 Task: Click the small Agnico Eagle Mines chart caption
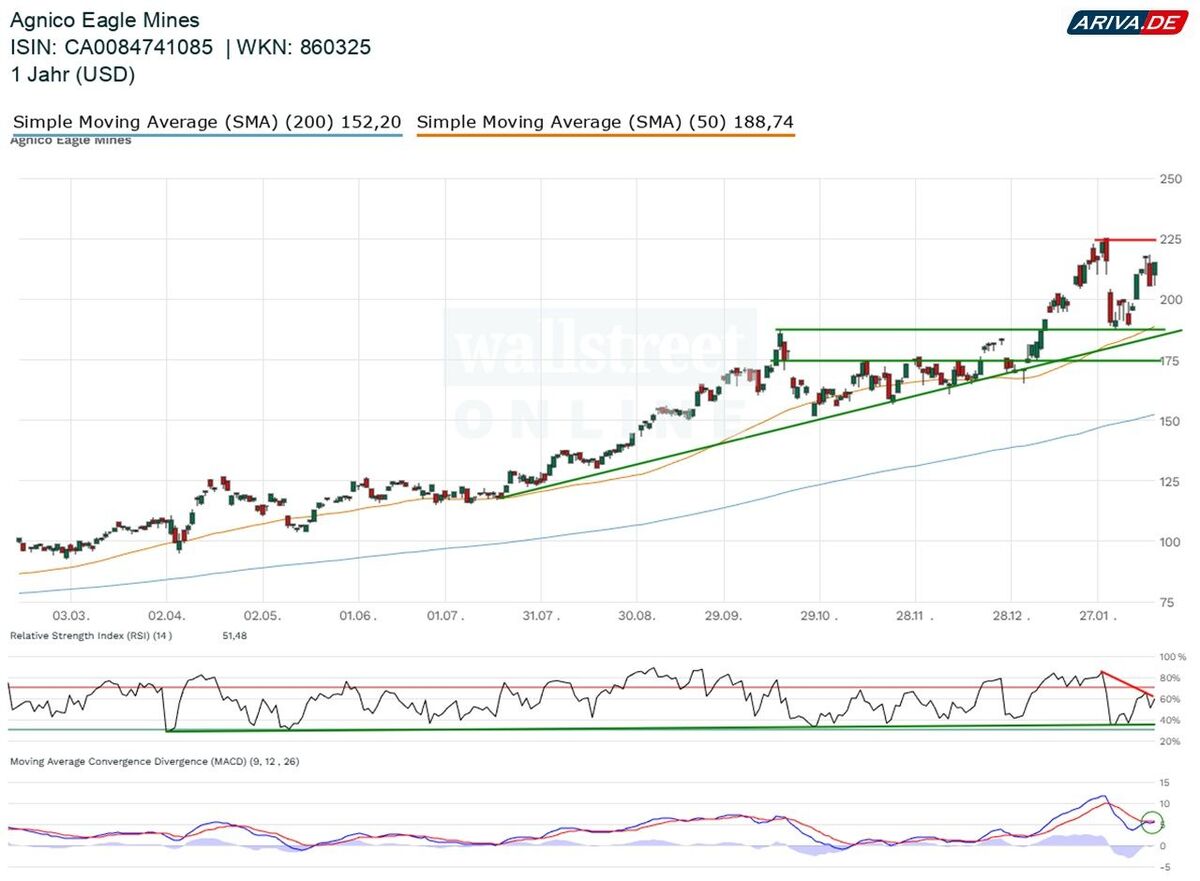(x=71, y=141)
